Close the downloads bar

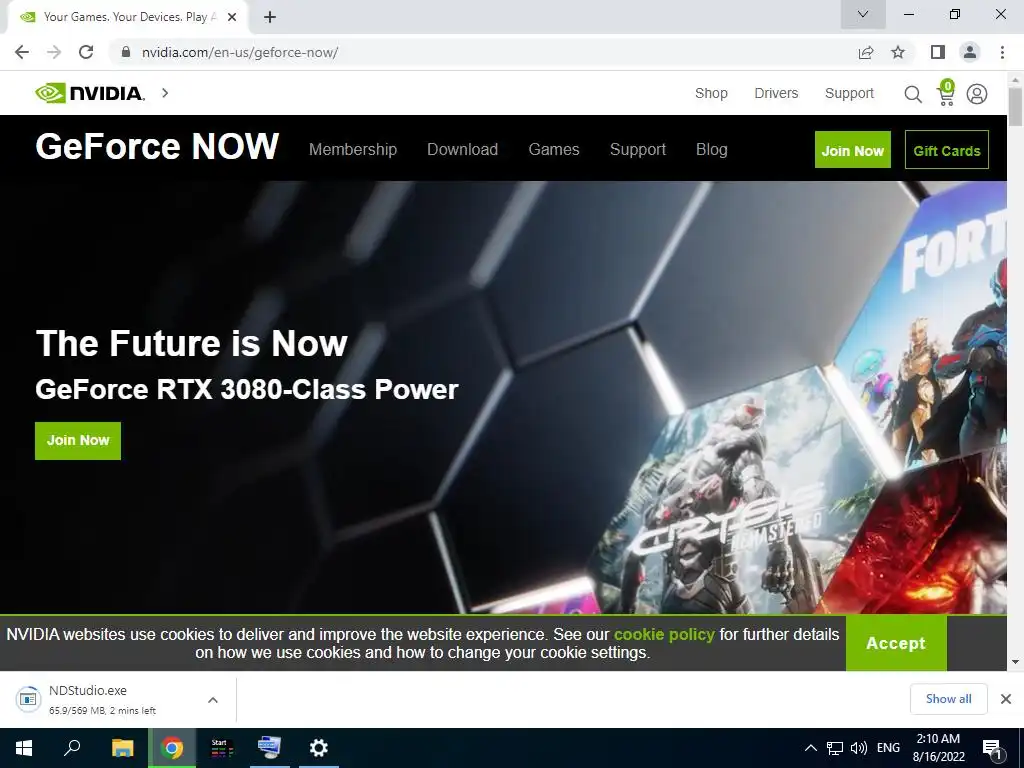click(1006, 699)
